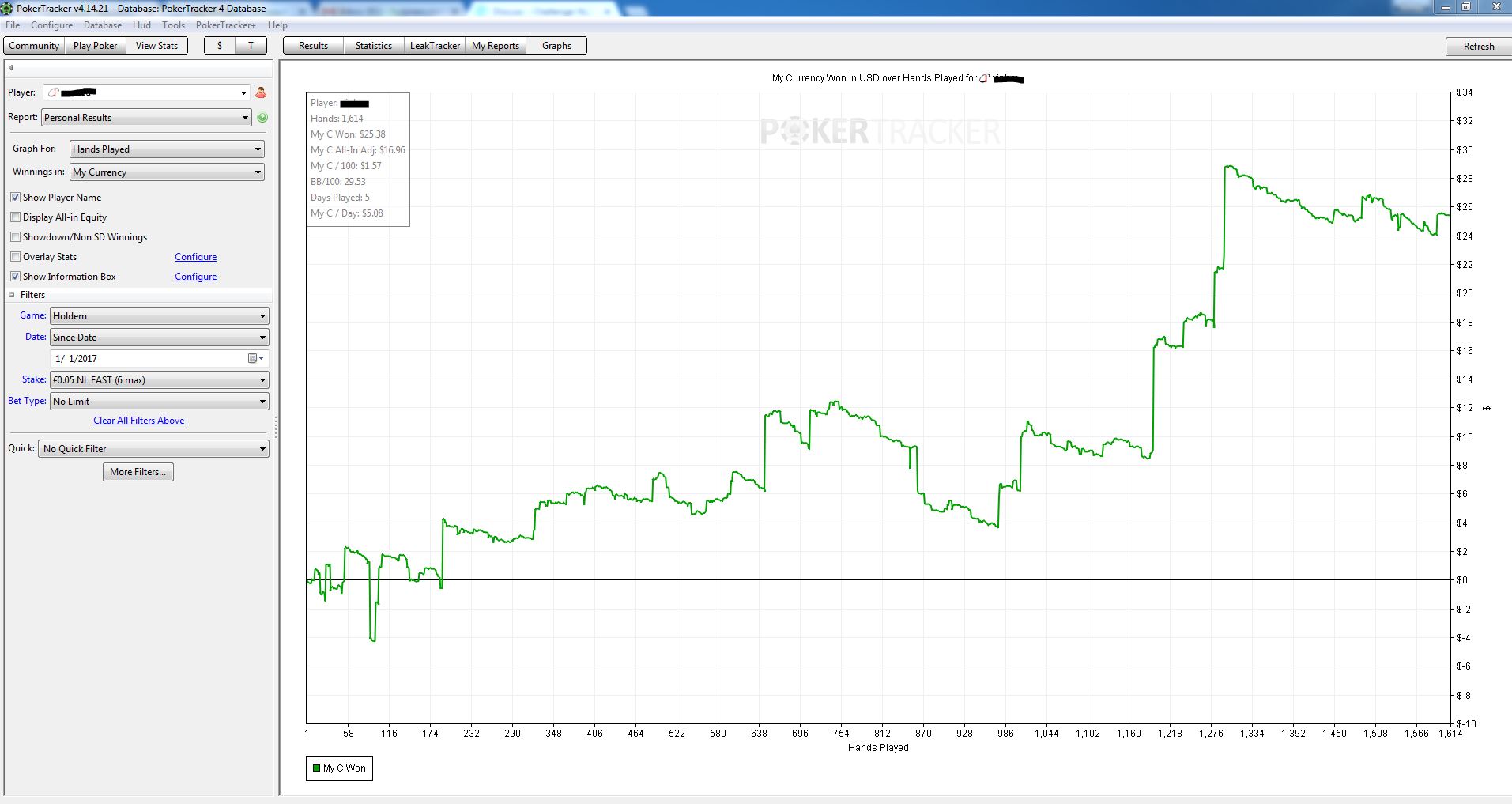Open the Database menu
Screen dimensions: 1512x804
tap(103, 25)
